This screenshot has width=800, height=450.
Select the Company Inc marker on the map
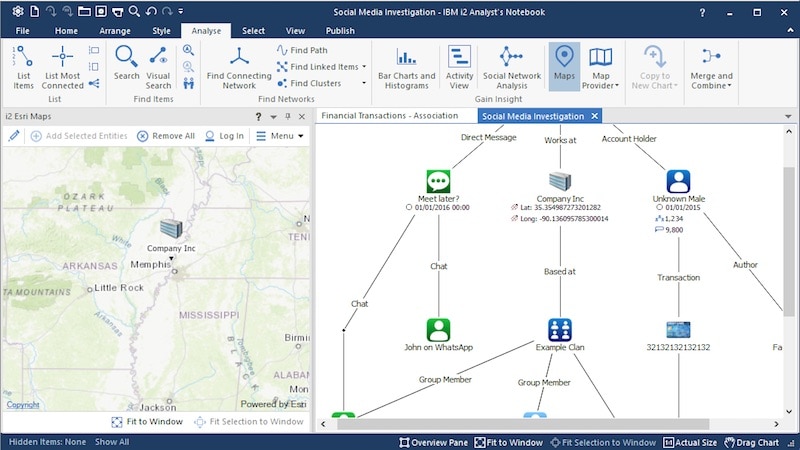click(x=171, y=229)
